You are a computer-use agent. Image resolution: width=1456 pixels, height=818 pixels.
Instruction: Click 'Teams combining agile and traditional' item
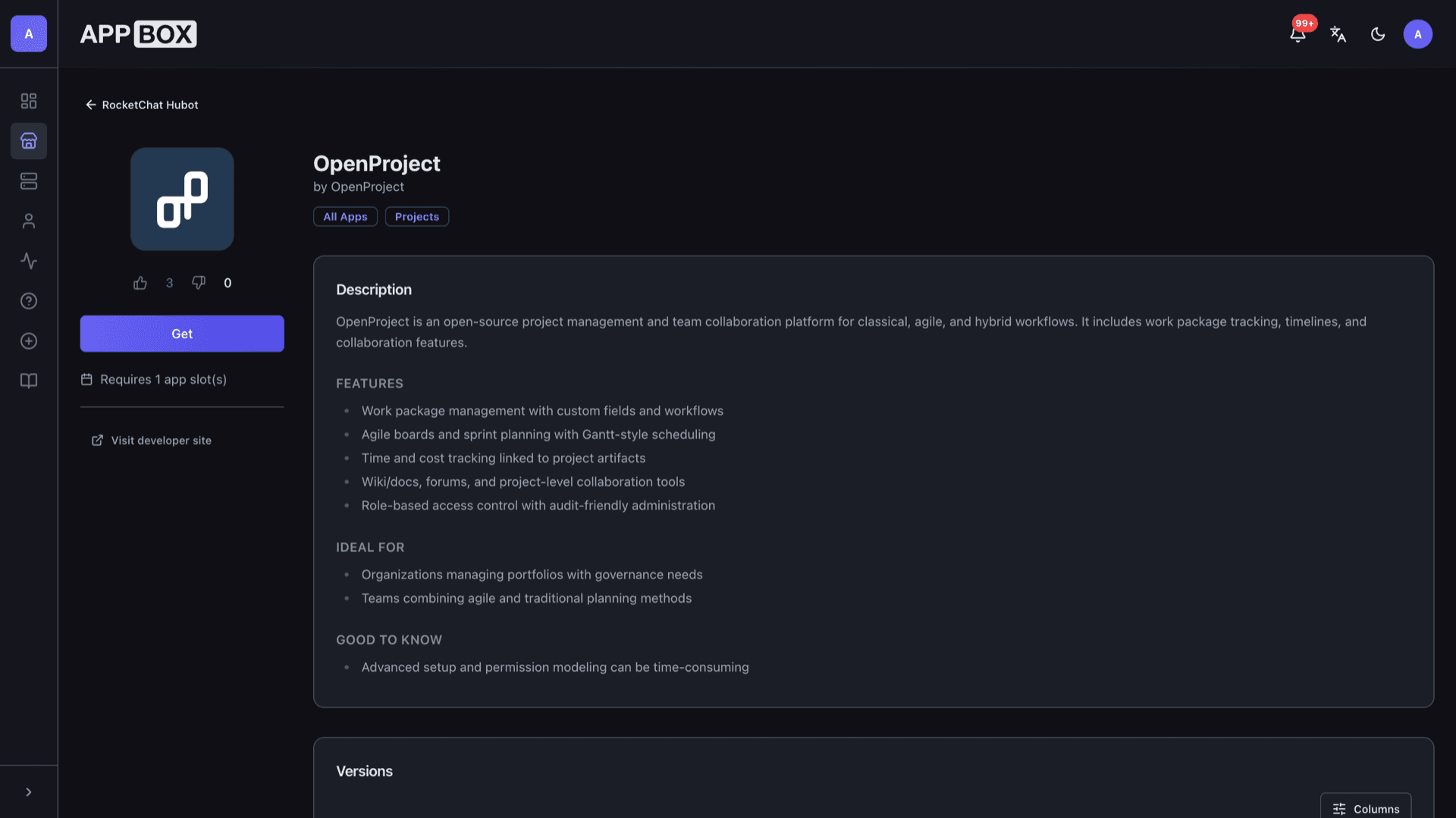526,598
